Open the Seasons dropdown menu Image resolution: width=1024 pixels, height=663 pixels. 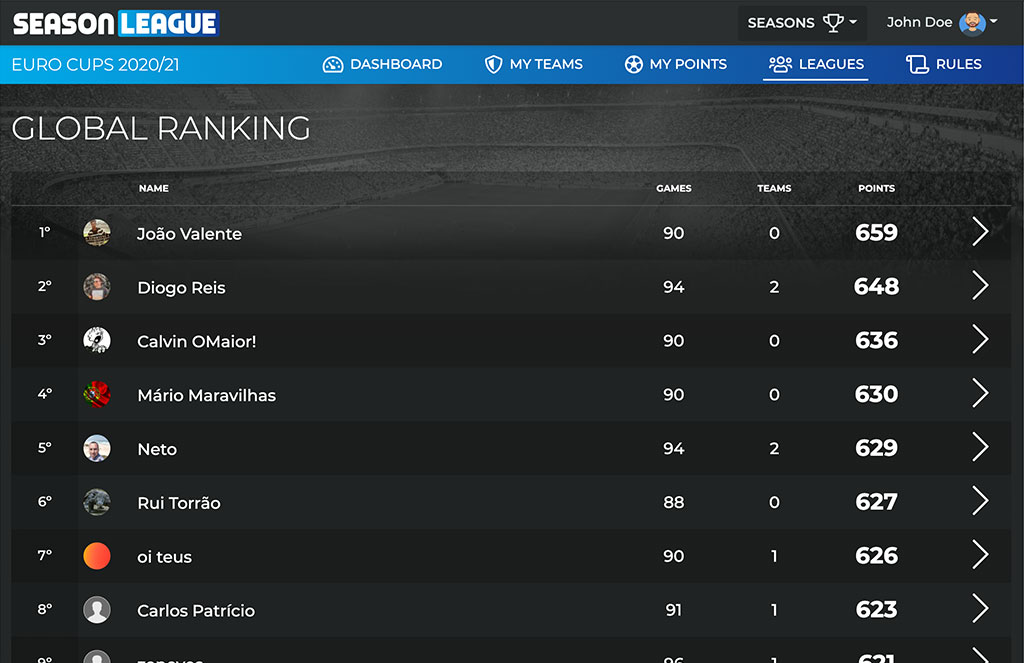tap(802, 22)
